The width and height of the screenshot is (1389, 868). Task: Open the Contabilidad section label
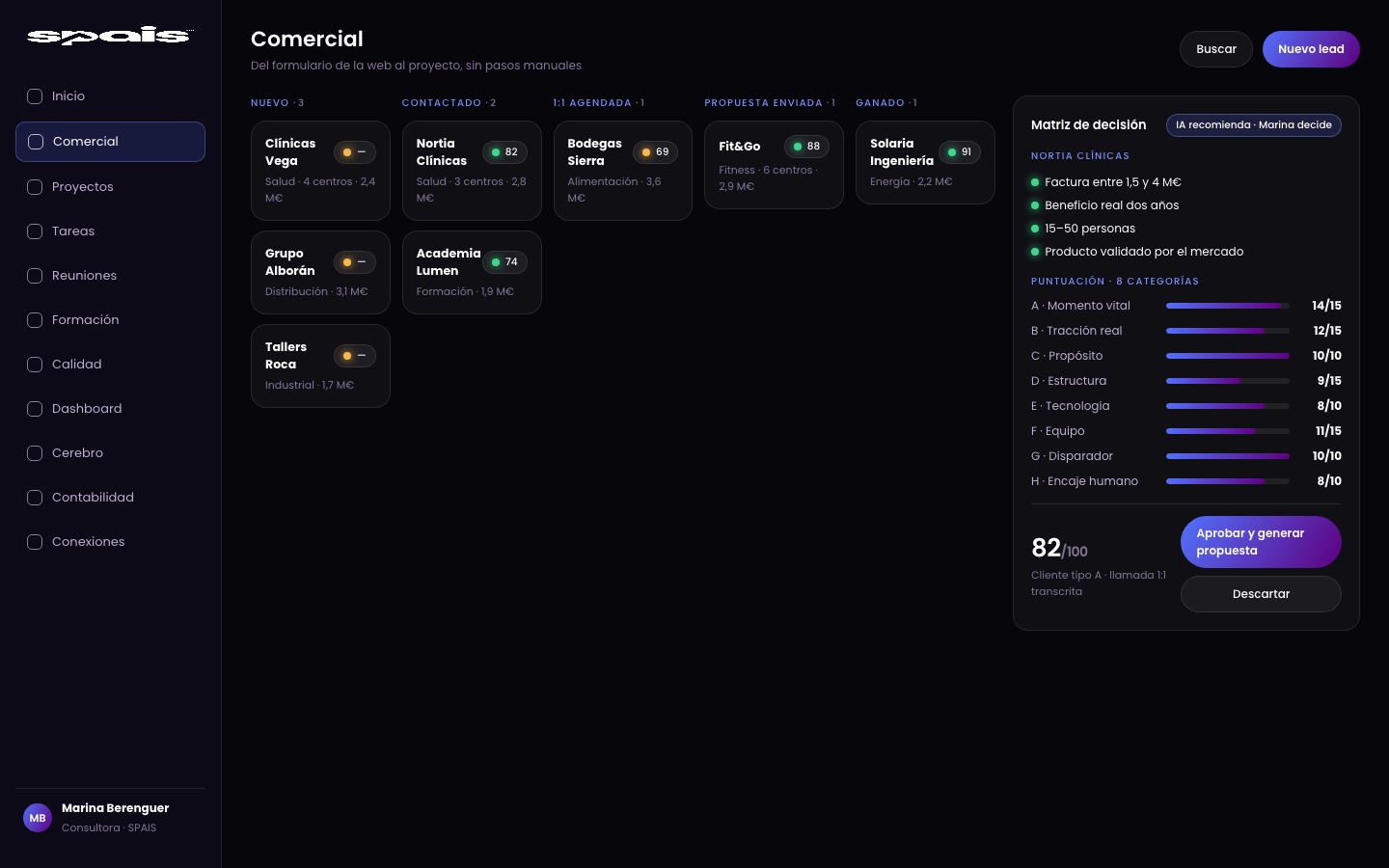pyautogui.click(x=93, y=498)
